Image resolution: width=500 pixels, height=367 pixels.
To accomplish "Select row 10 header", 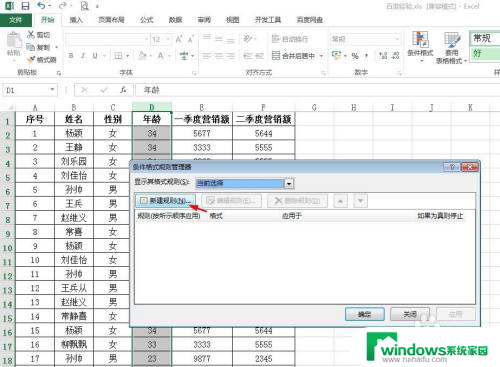I will 7,248.
